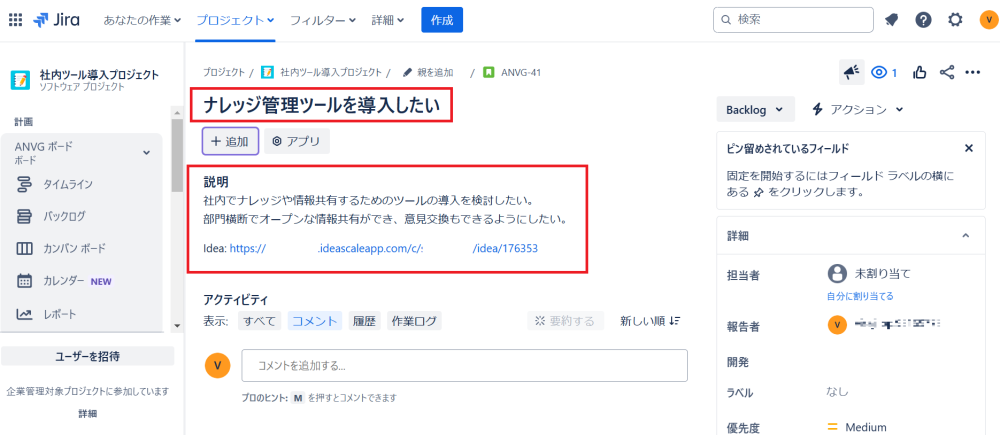Click the feedback megaphone icon

click(850, 72)
